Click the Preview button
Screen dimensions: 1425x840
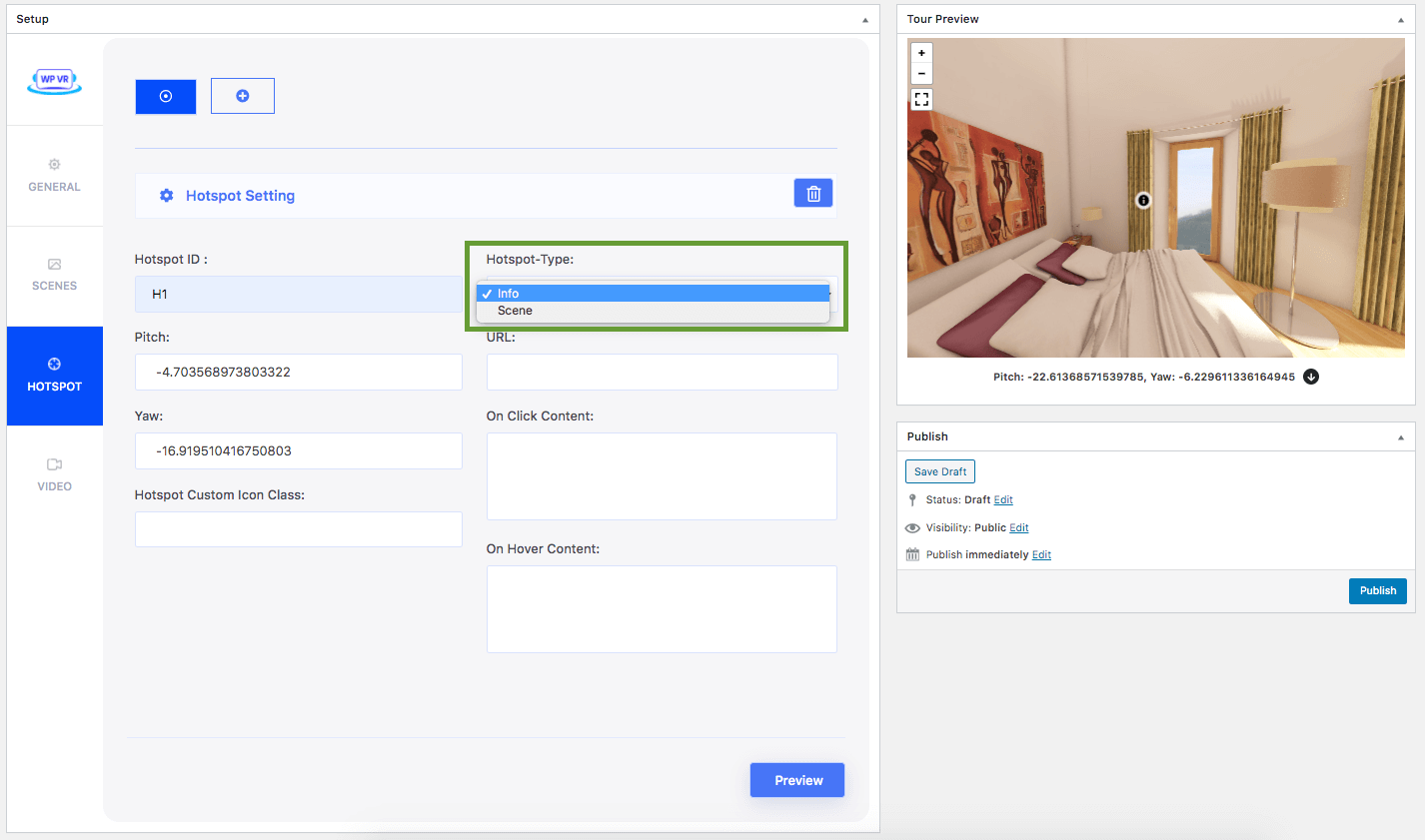click(797, 780)
